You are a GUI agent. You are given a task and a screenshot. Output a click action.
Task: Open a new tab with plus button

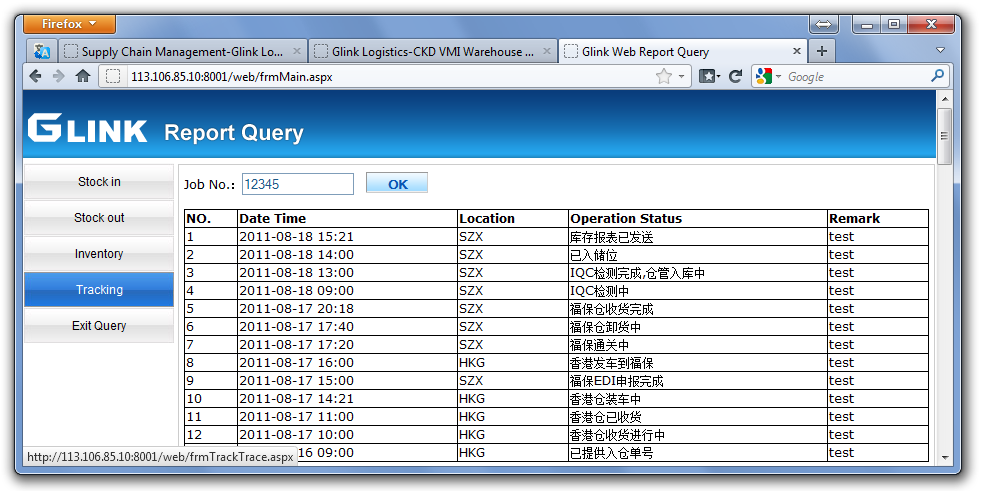822,51
